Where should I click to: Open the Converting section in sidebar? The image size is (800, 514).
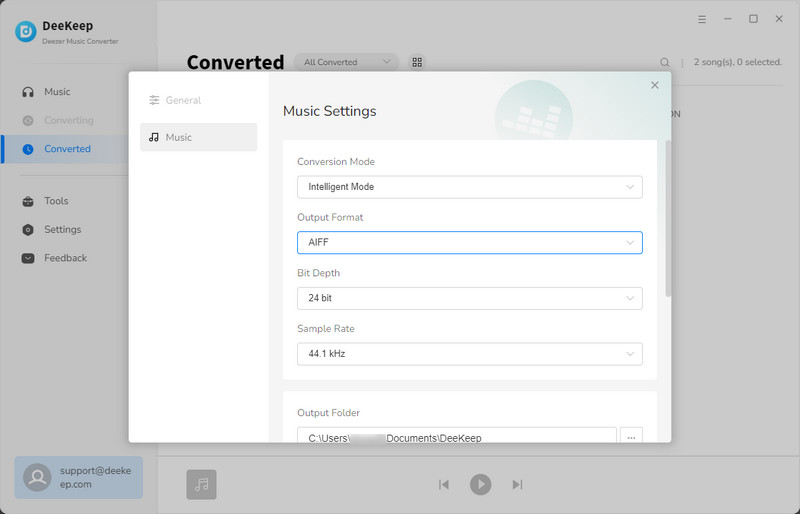pyautogui.click(x=68, y=120)
